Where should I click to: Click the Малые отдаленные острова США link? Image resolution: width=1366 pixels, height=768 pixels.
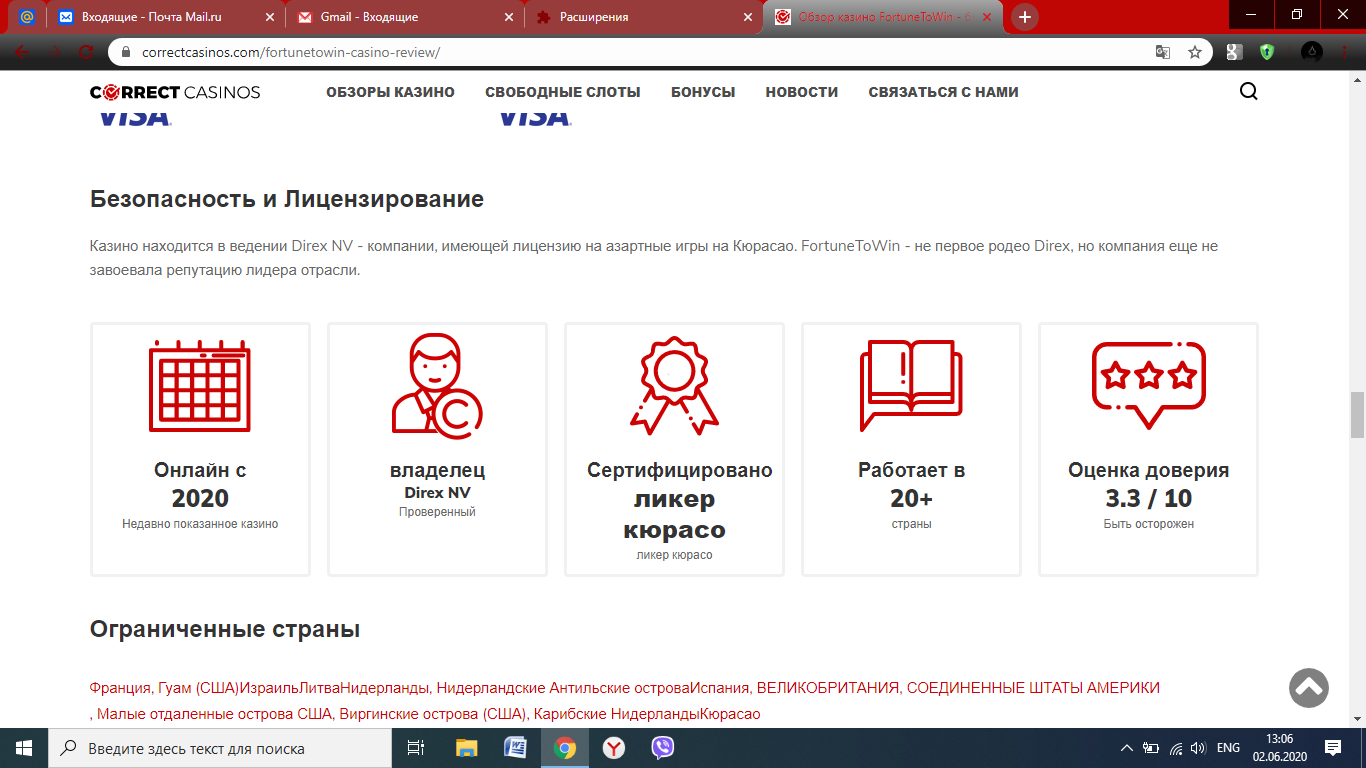click(214, 714)
